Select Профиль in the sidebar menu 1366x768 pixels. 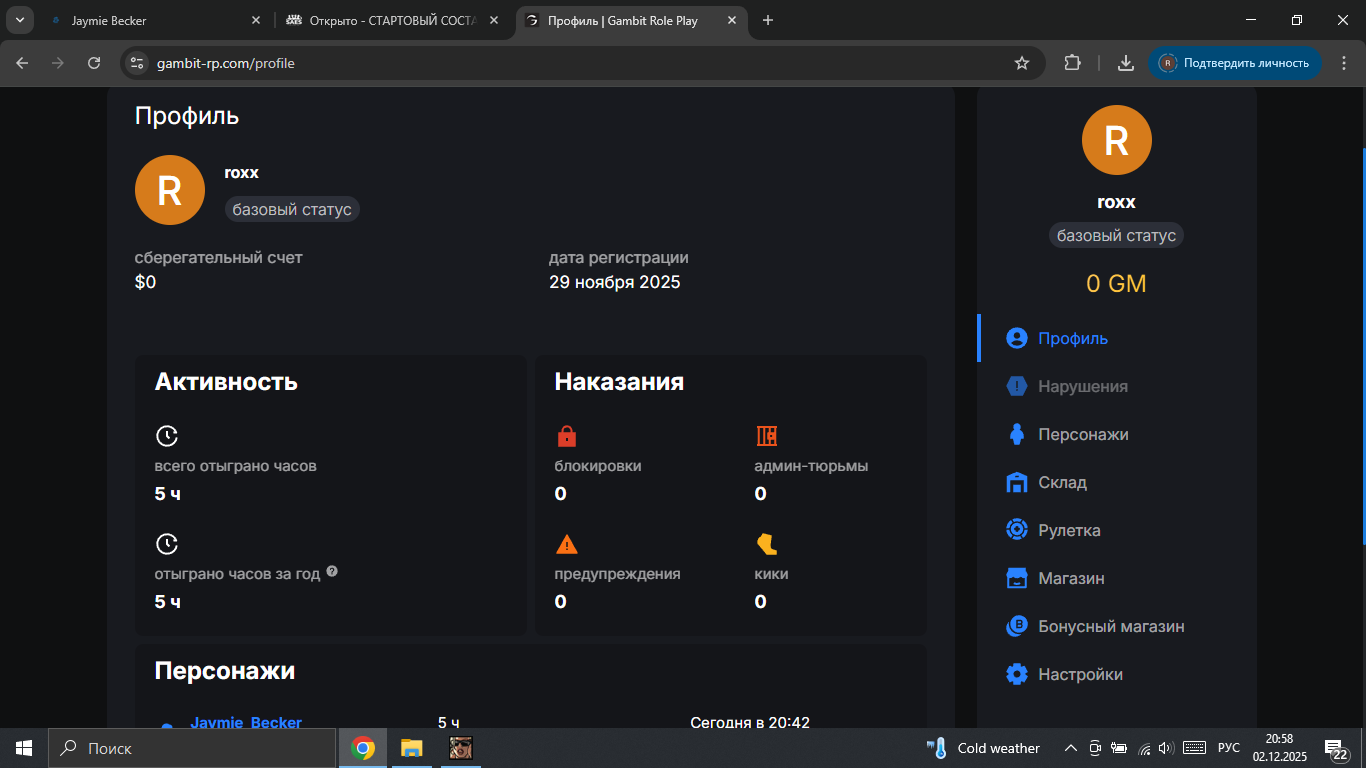(x=1072, y=338)
